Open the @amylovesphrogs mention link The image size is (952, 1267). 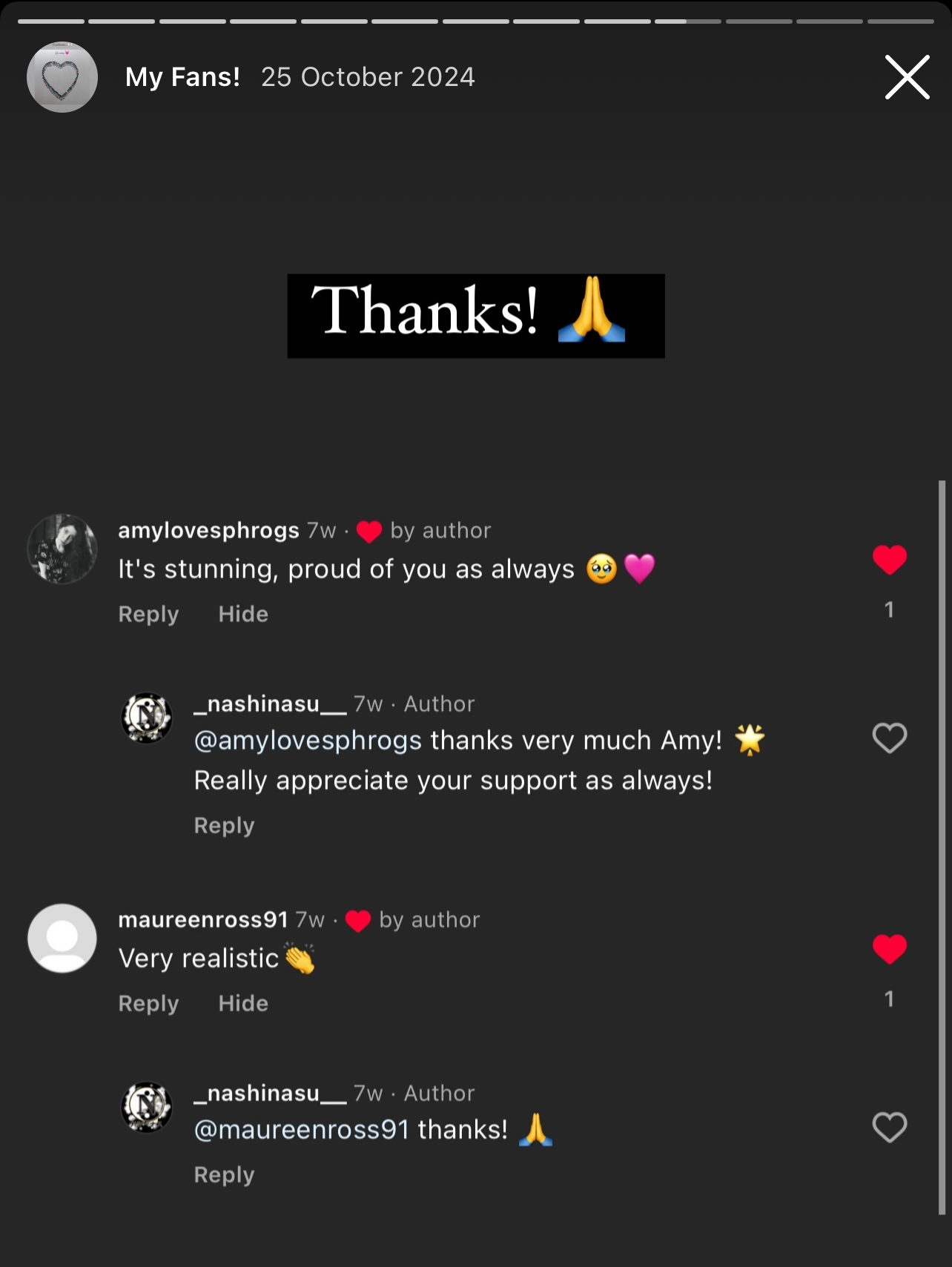[308, 741]
